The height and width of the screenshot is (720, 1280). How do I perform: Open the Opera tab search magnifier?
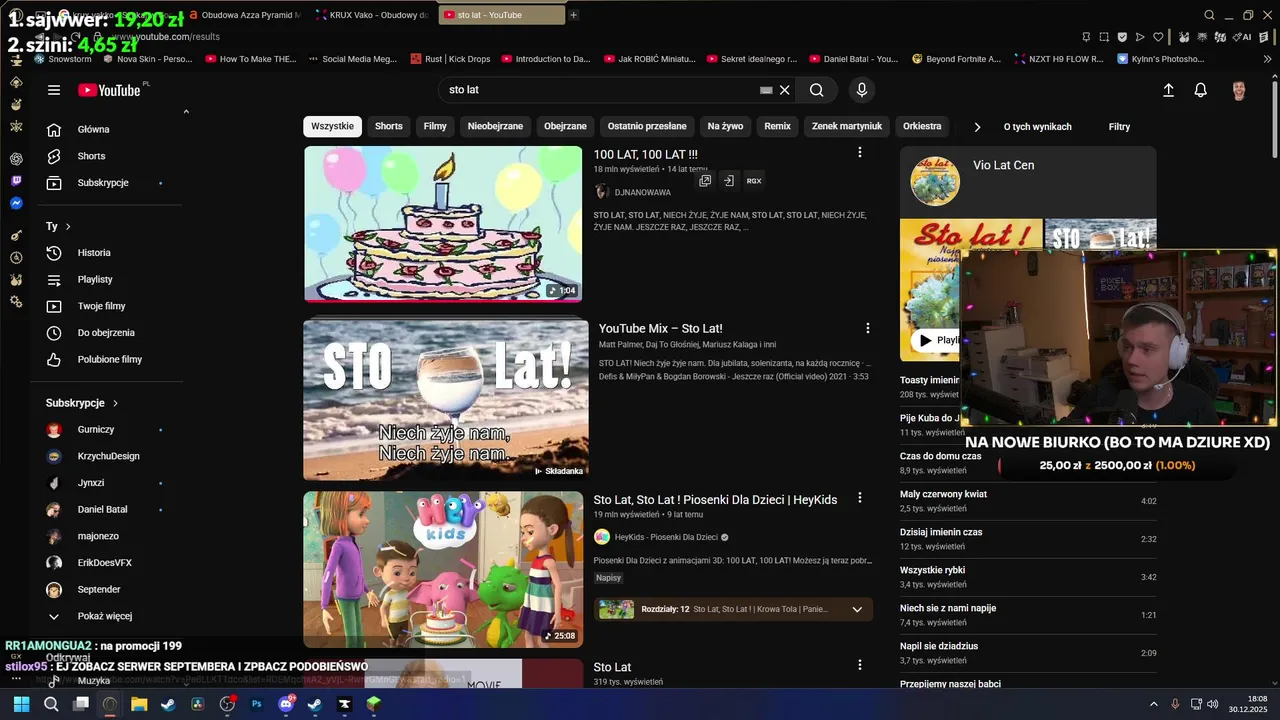point(1209,15)
